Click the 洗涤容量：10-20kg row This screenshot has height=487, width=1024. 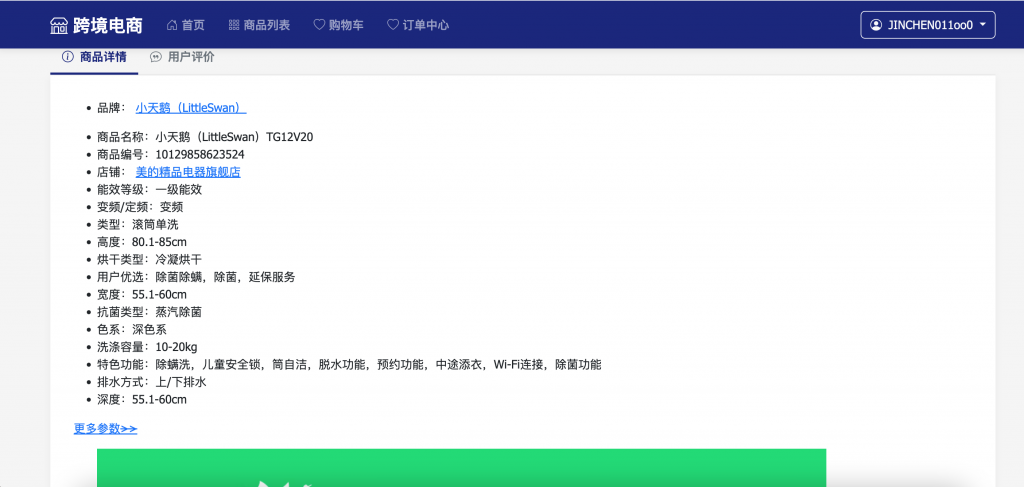point(147,347)
